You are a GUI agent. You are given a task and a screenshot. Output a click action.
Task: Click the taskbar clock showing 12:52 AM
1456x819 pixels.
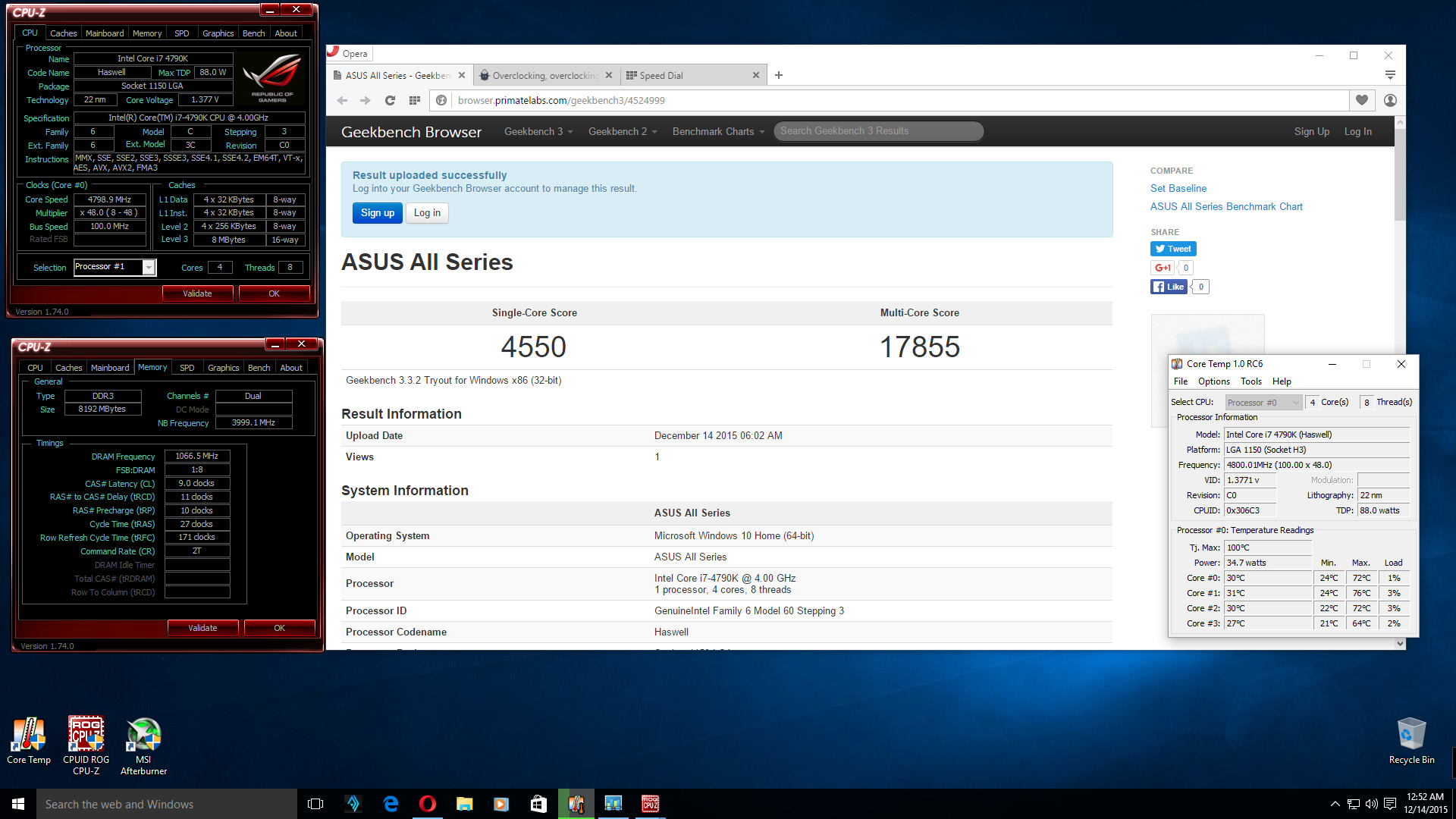pyautogui.click(x=1425, y=803)
